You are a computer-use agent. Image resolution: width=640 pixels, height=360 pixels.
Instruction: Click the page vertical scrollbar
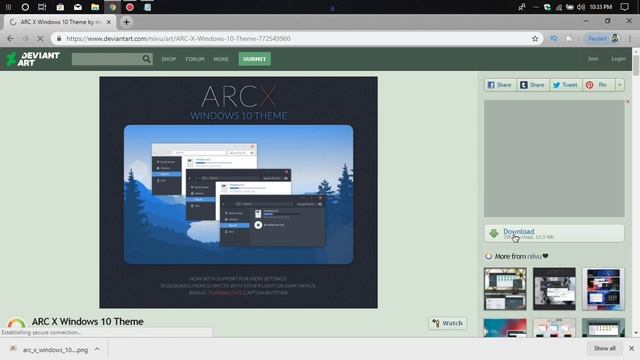point(636,65)
